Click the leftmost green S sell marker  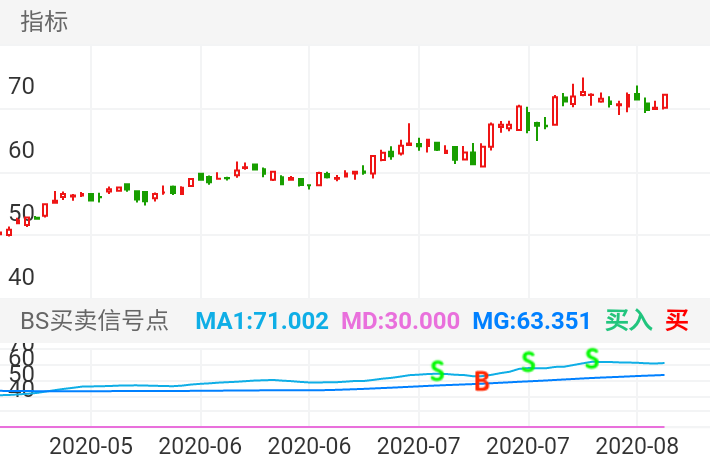tap(437, 371)
